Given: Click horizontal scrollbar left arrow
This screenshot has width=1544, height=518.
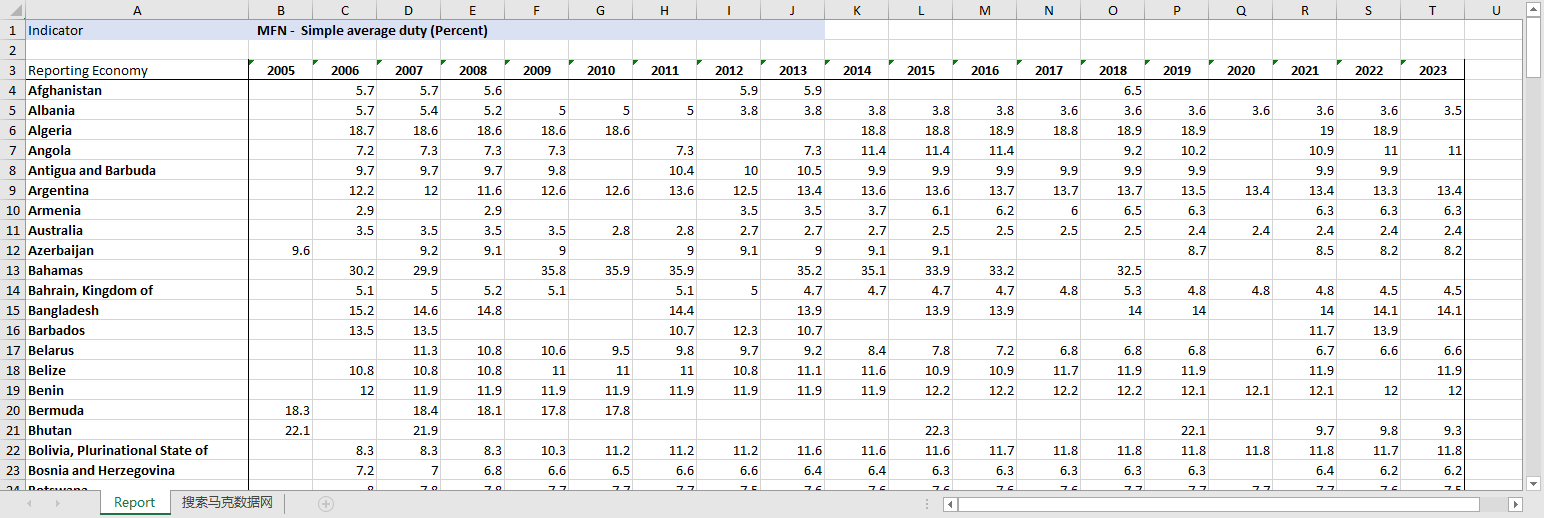Looking at the screenshot, I should [950, 504].
